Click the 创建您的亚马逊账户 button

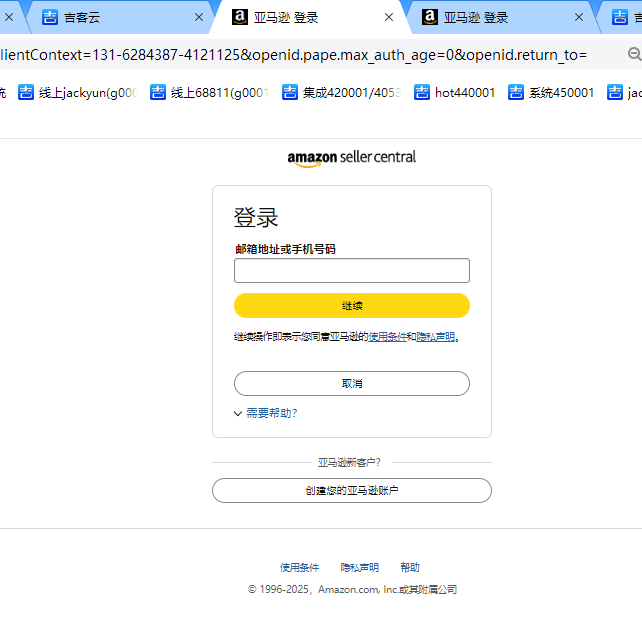point(351,491)
